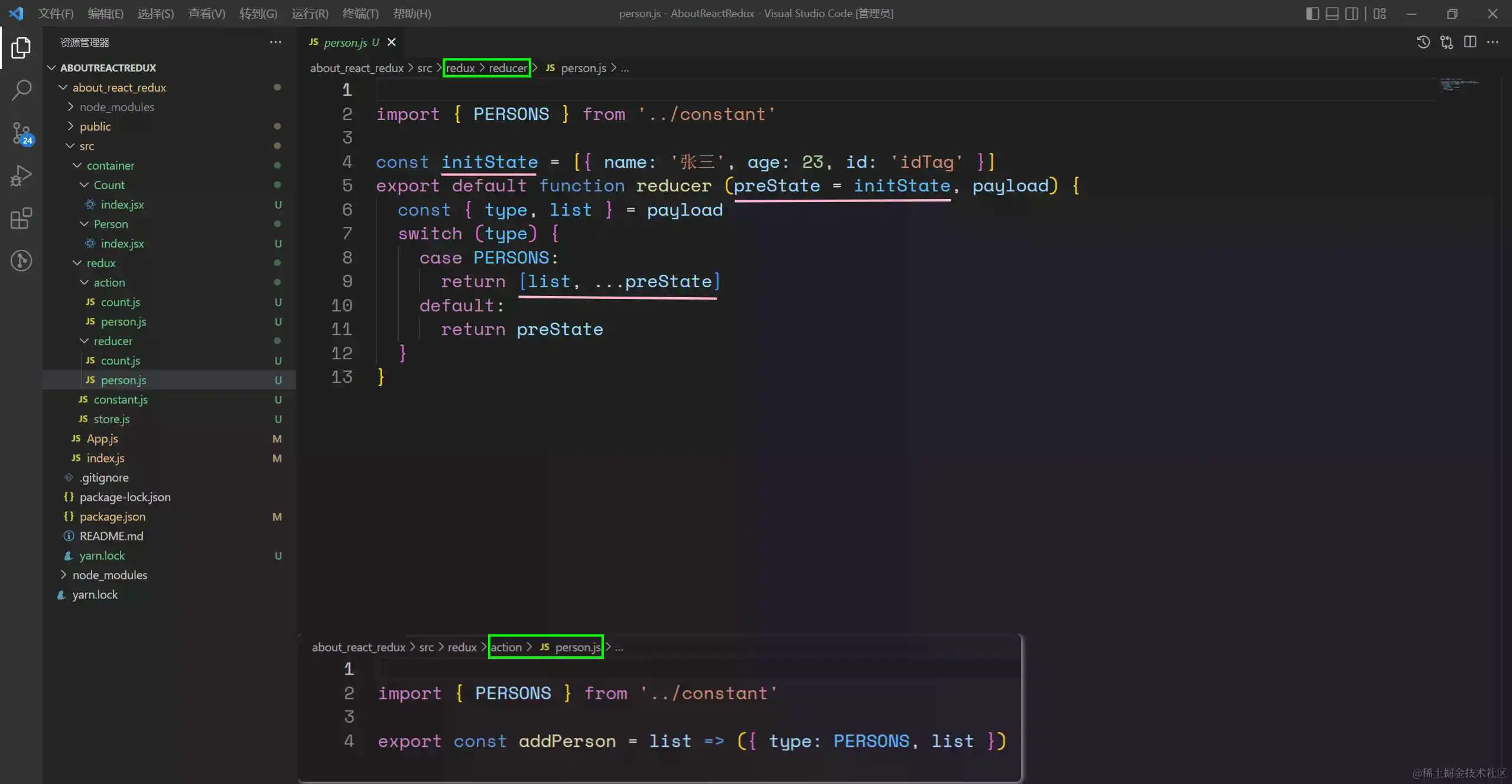Toggle secondary side bar layout icon
This screenshot has height=784, width=1512.
[1351, 13]
